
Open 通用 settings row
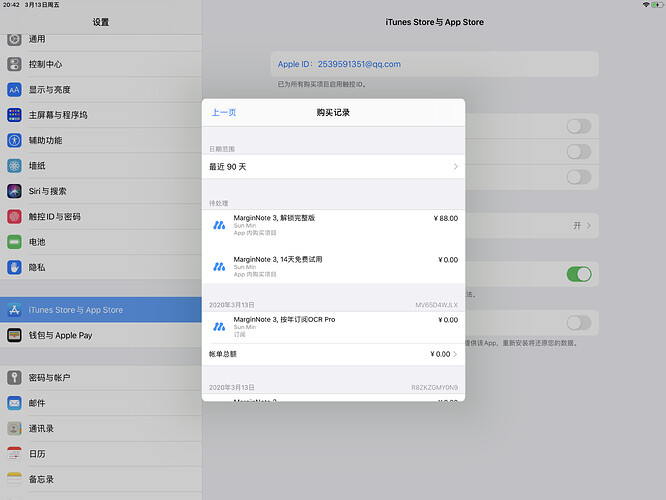coord(101,39)
